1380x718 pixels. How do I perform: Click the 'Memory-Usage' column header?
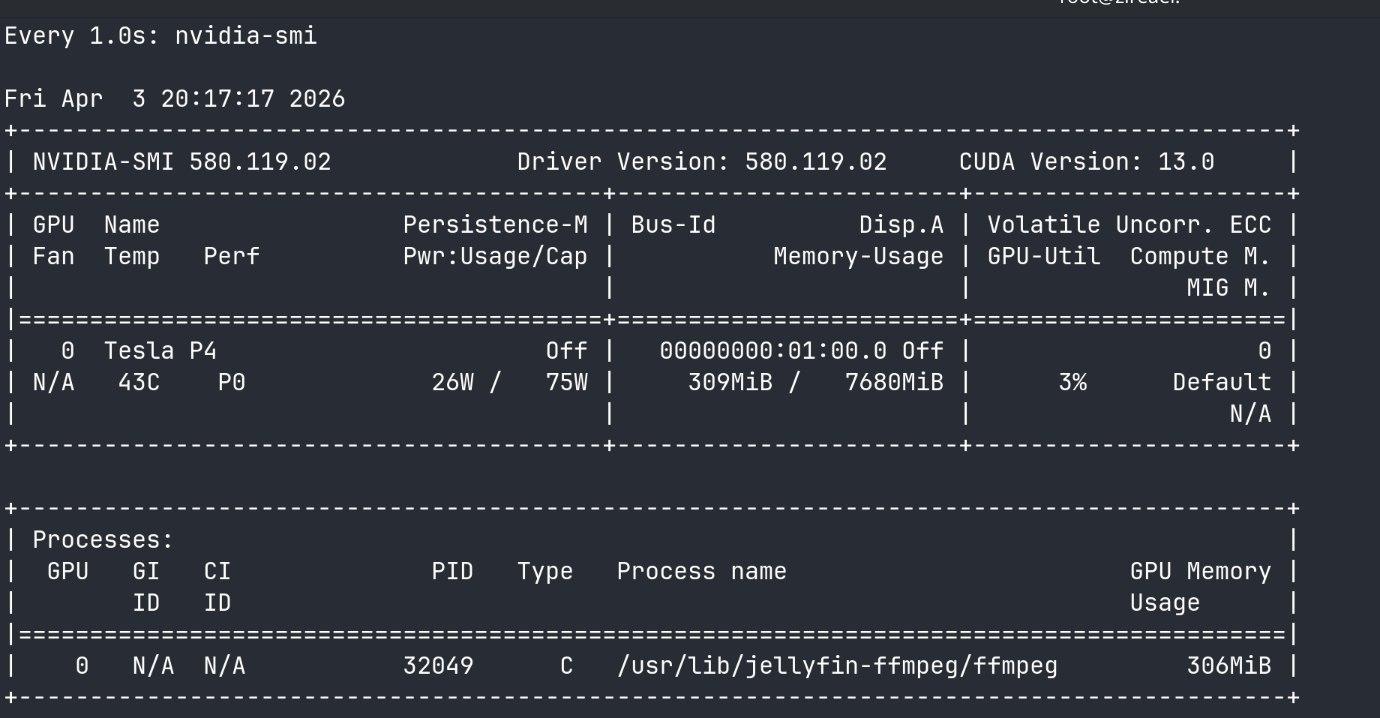click(858, 257)
